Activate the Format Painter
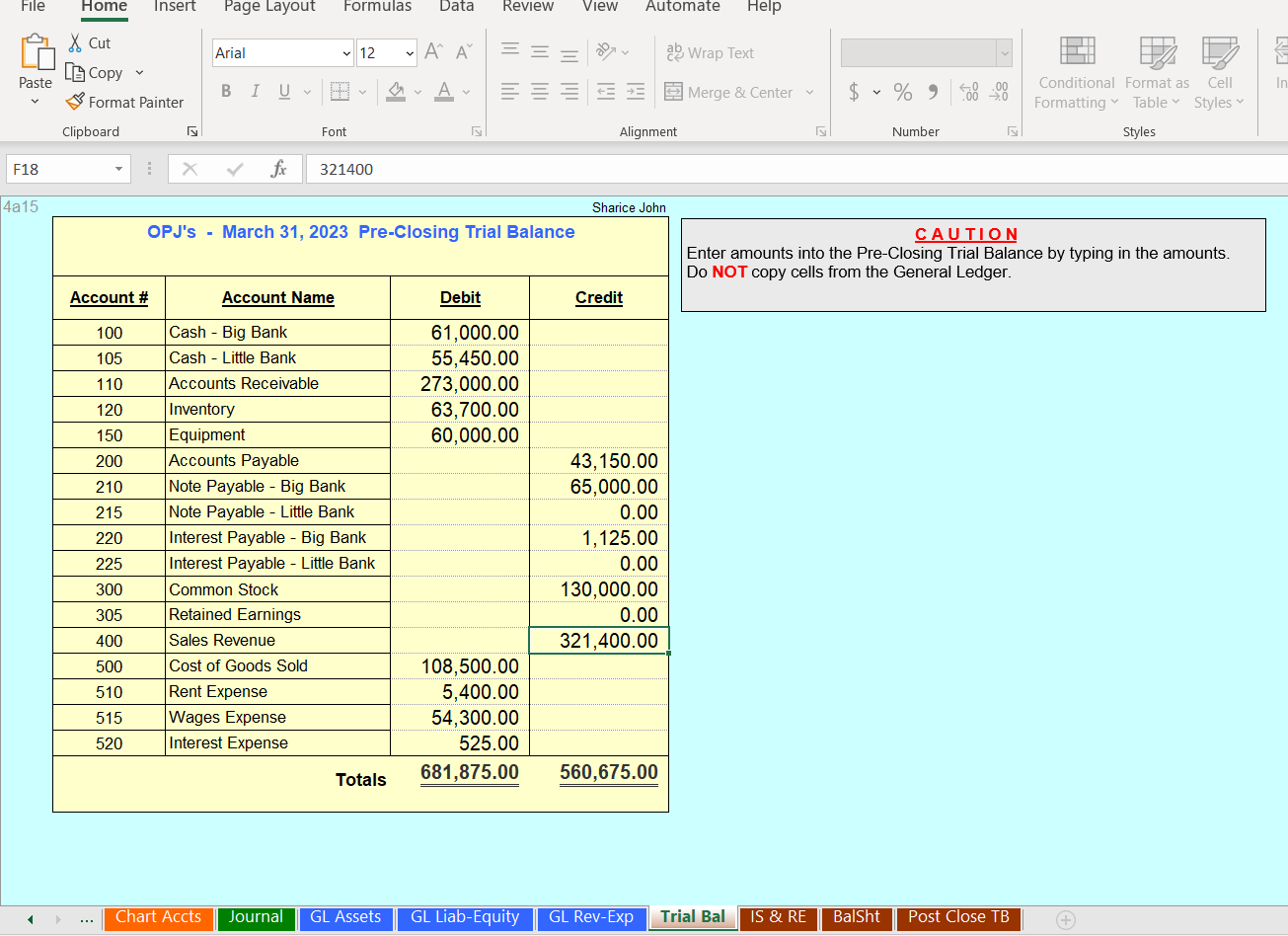 point(124,102)
